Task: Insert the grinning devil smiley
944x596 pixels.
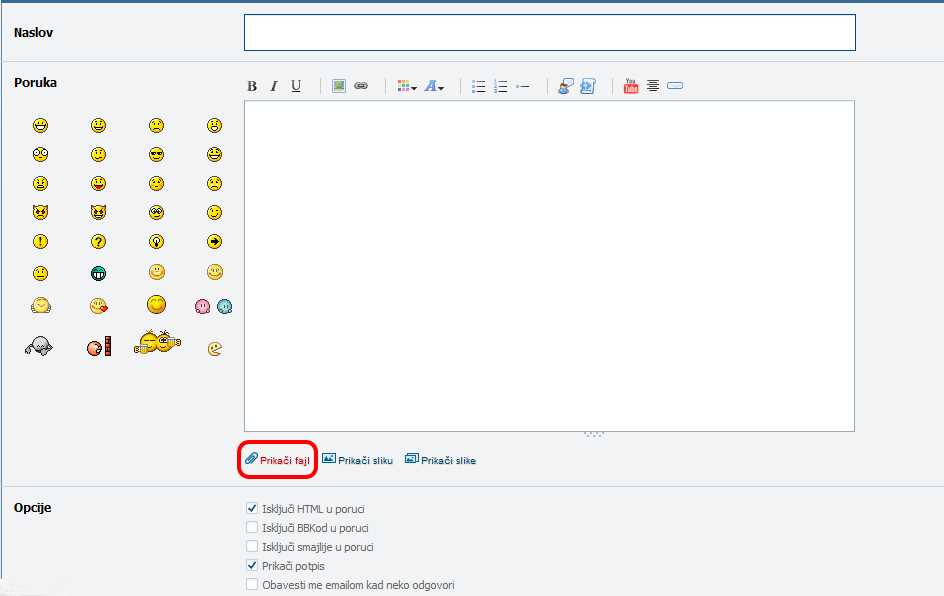Action: [98, 212]
